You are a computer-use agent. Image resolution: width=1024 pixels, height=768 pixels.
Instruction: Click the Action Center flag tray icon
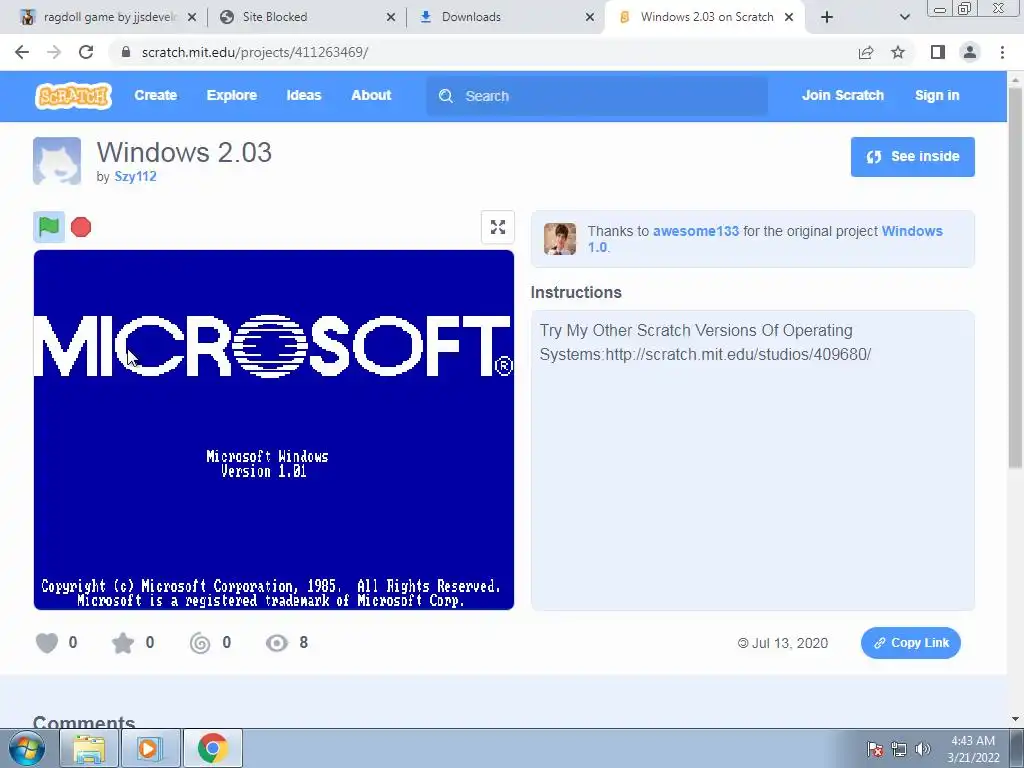(875, 749)
